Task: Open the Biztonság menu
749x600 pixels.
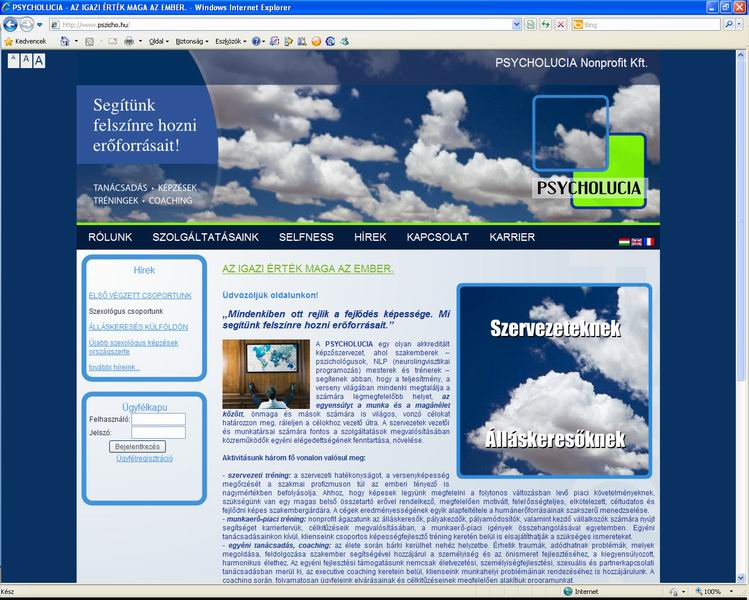Action: [192, 42]
